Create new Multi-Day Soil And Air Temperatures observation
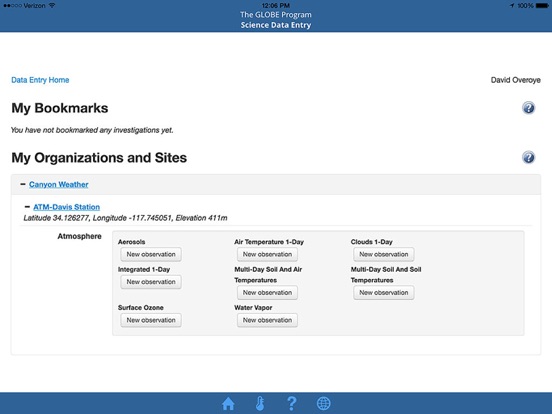Viewport: 552px width, 414px height. tap(267, 293)
